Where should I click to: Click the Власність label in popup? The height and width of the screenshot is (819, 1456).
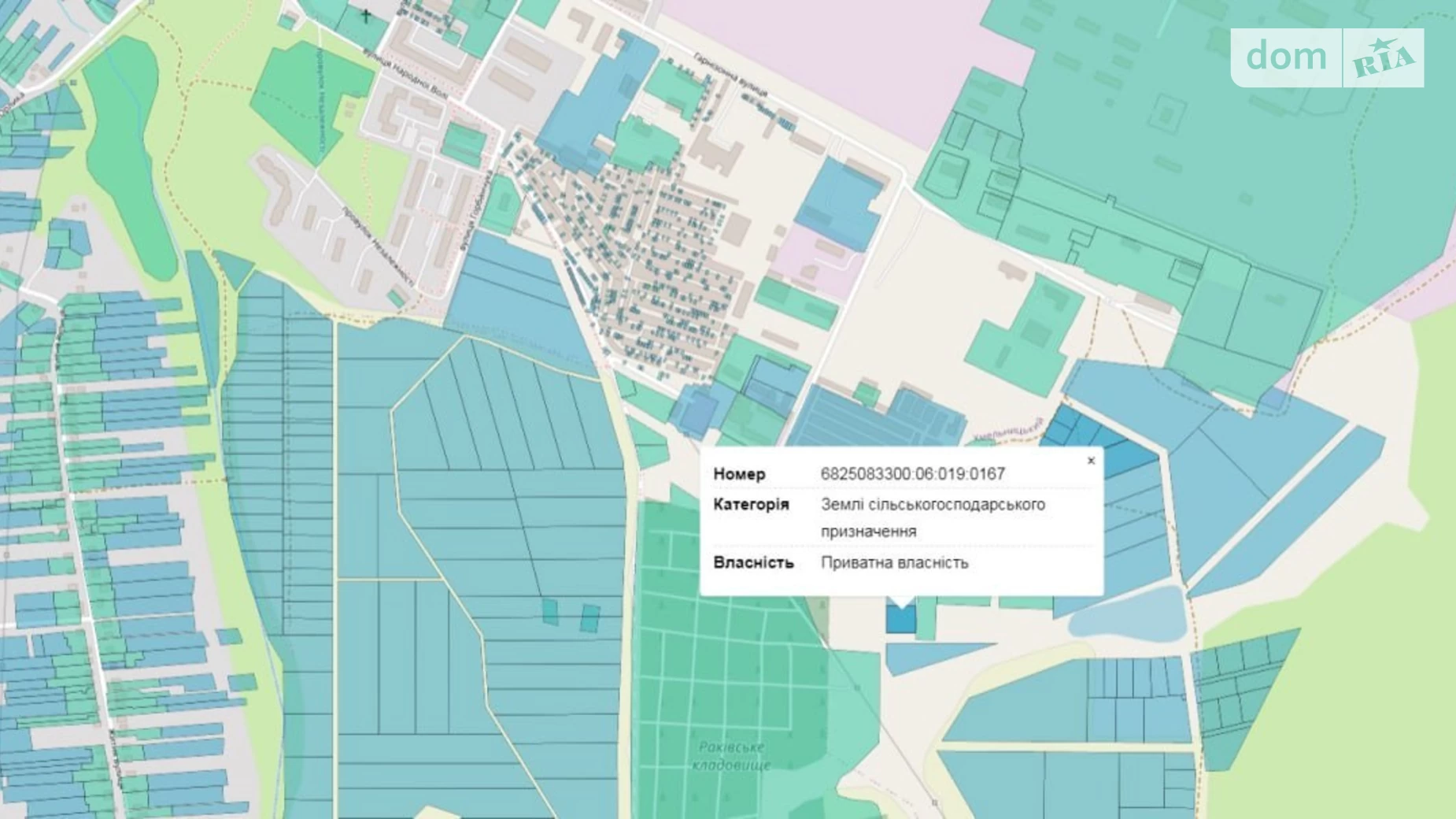pos(753,563)
